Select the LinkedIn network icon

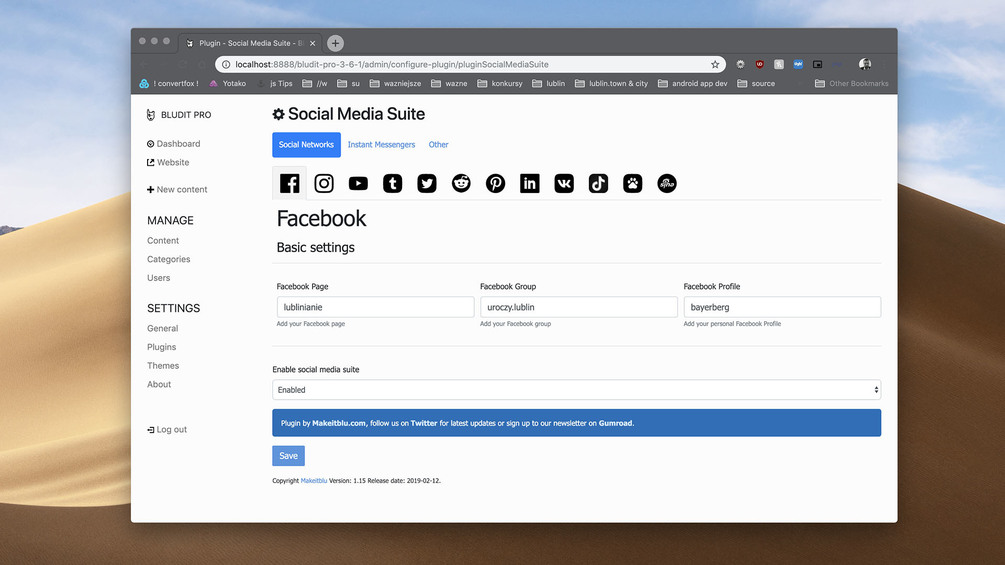(x=529, y=183)
